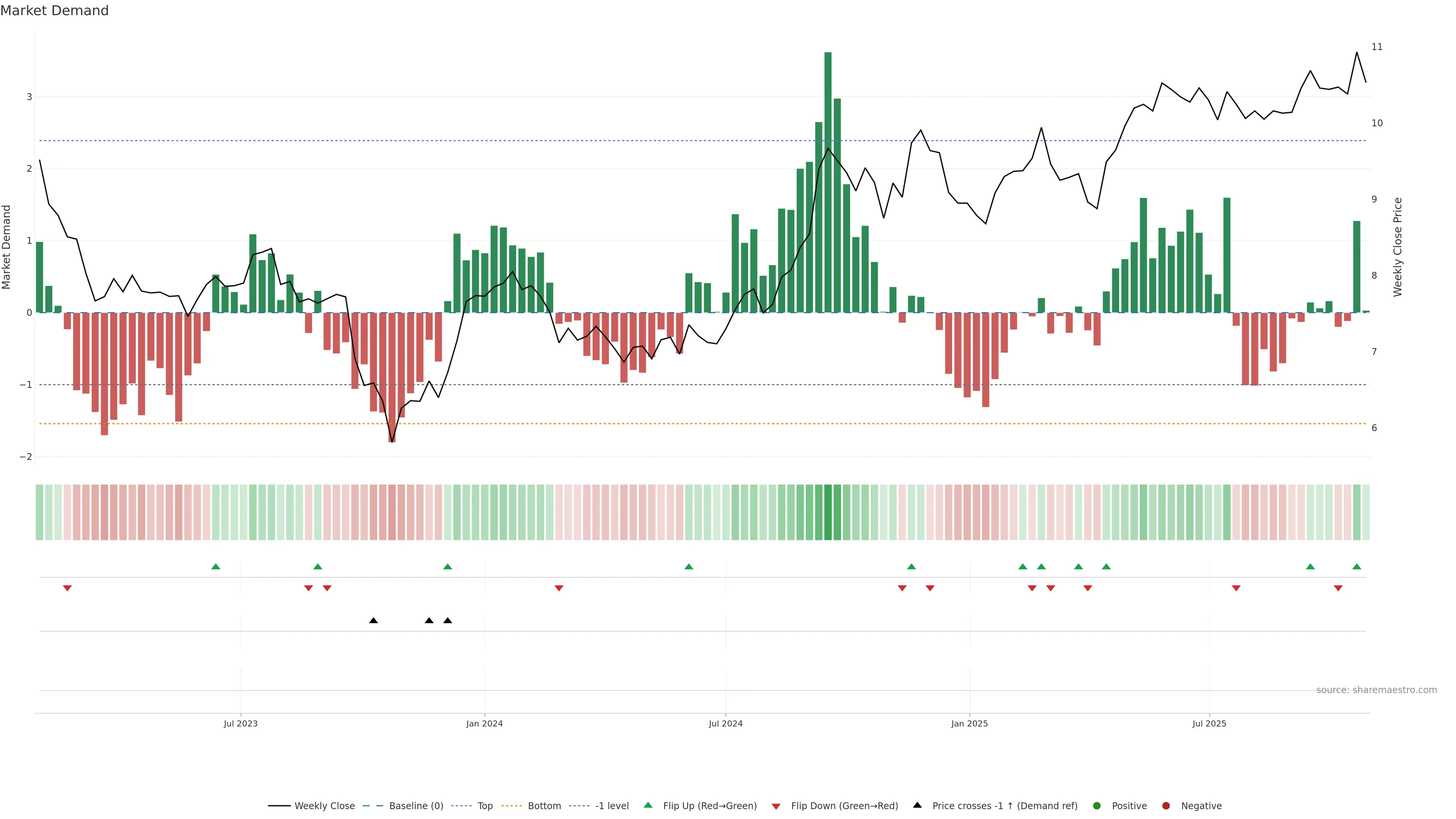Click the Jan 2025 x-axis label
The width and height of the screenshot is (1456, 819).
tap(970, 723)
